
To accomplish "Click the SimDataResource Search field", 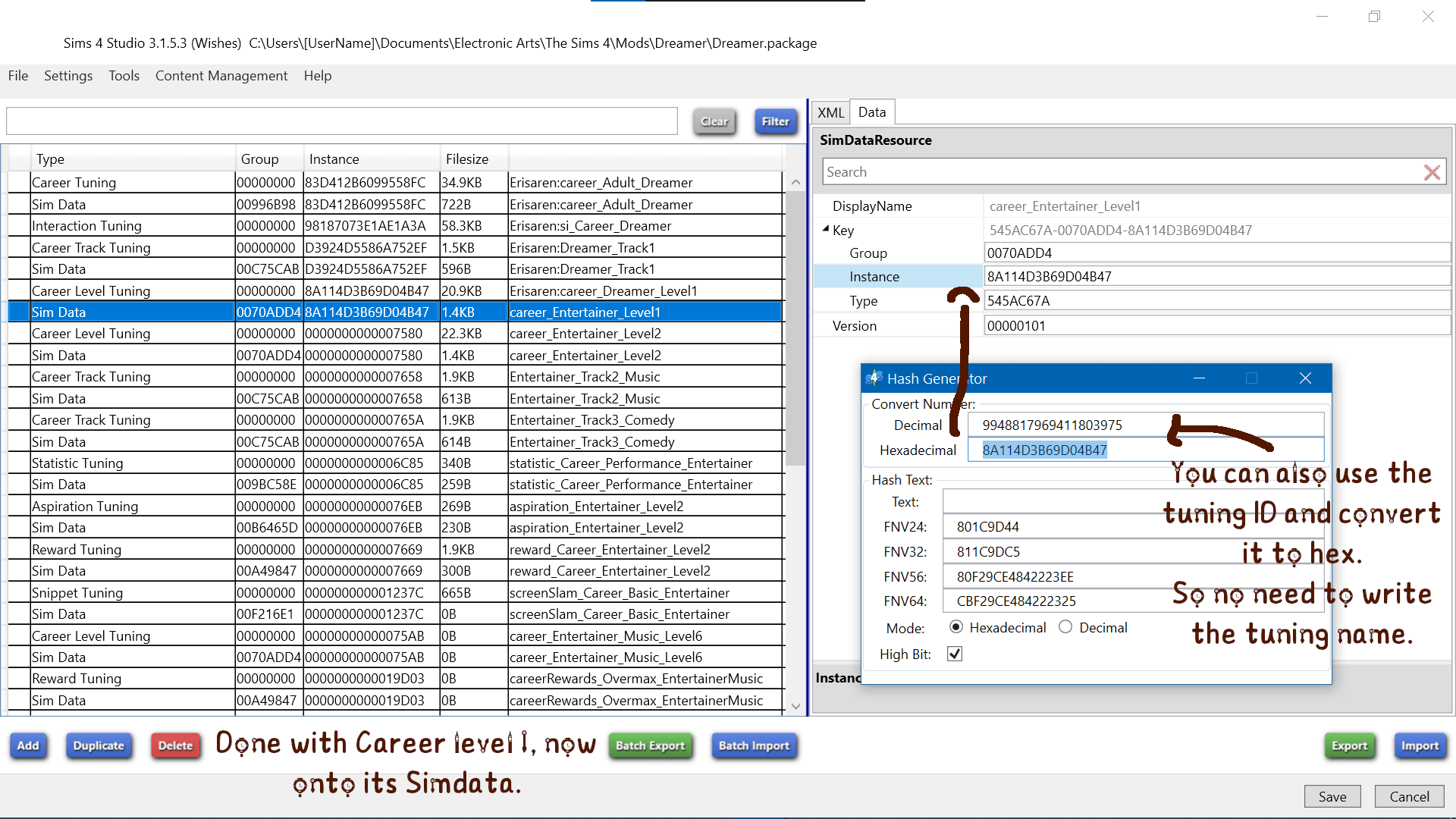I will 1122,172.
